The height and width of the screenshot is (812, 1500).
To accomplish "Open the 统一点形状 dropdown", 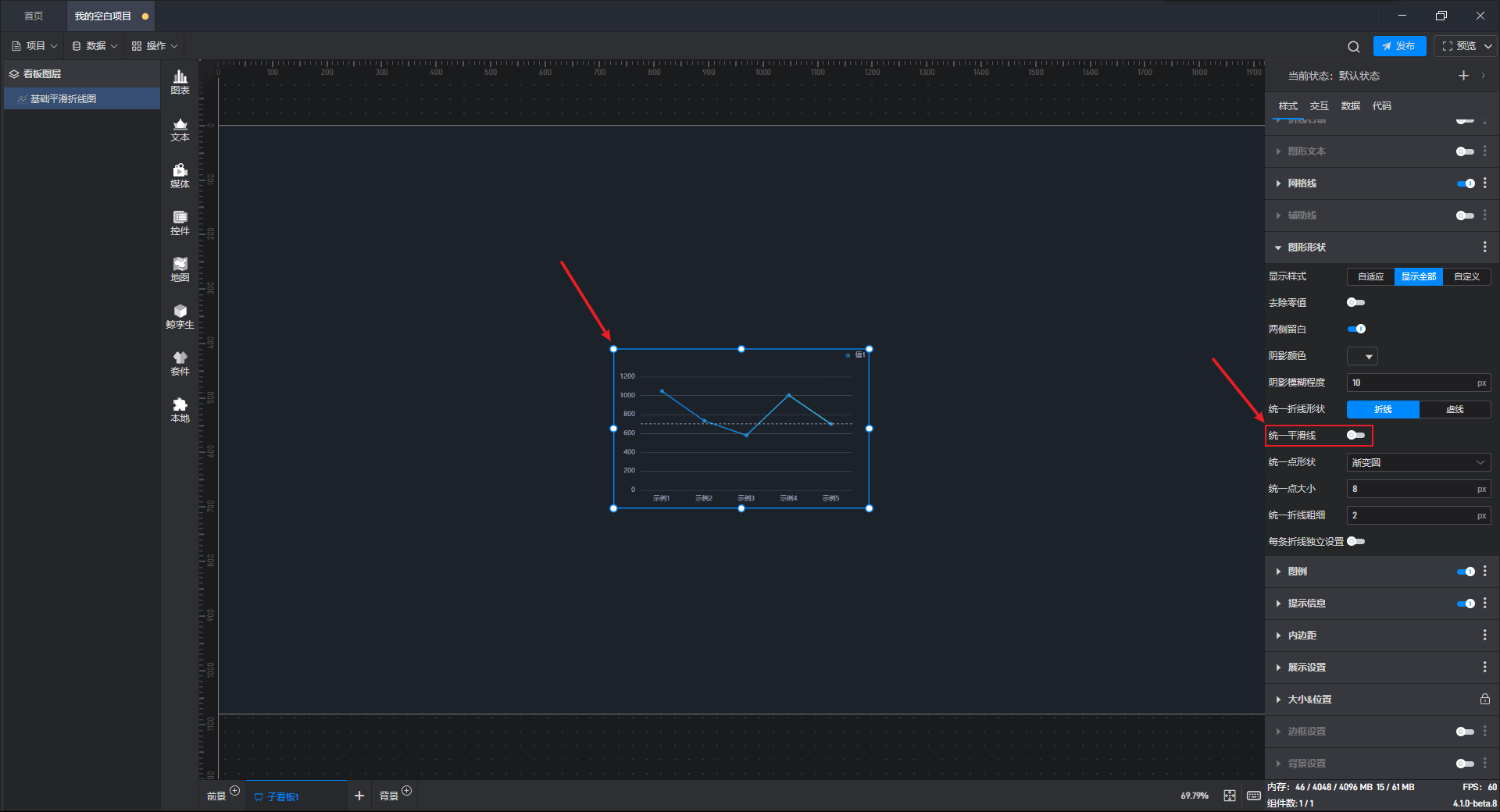I will (x=1418, y=462).
